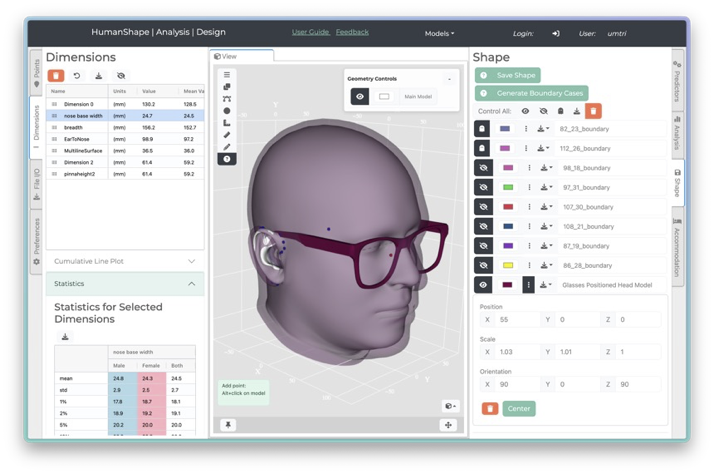
Task: Open the hamburger menu in the 3D view toolbar
Action: click(x=227, y=75)
